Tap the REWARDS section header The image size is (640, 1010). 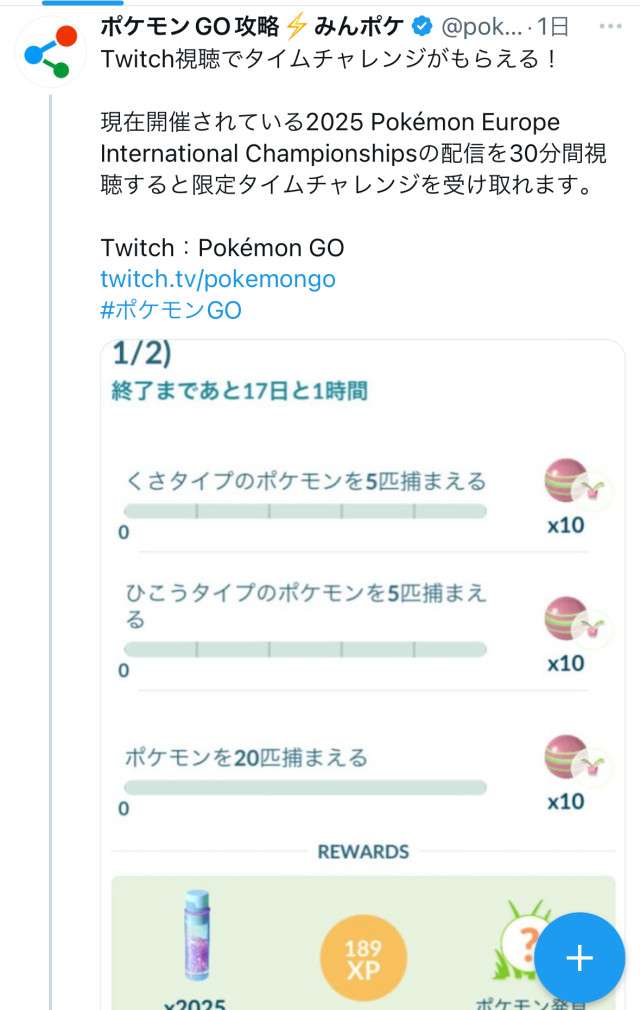(x=363, y=852)
